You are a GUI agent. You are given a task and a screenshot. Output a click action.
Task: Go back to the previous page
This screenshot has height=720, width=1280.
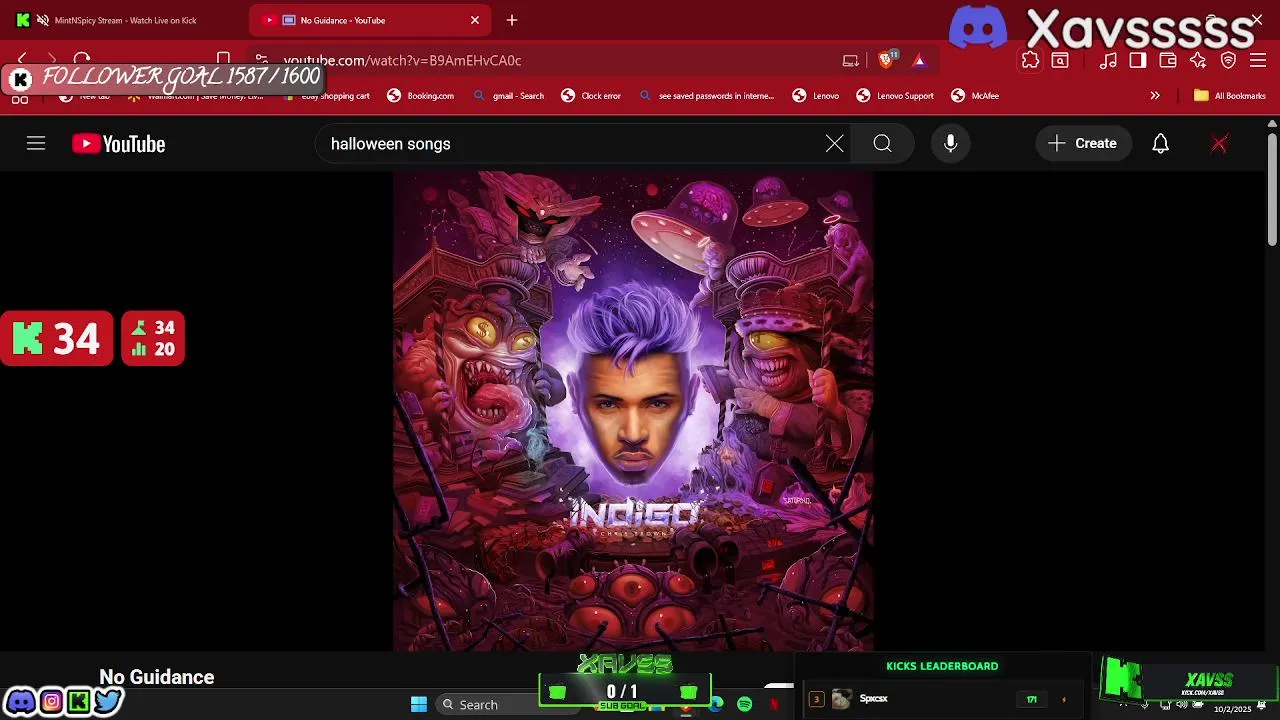tap(22, 60)
